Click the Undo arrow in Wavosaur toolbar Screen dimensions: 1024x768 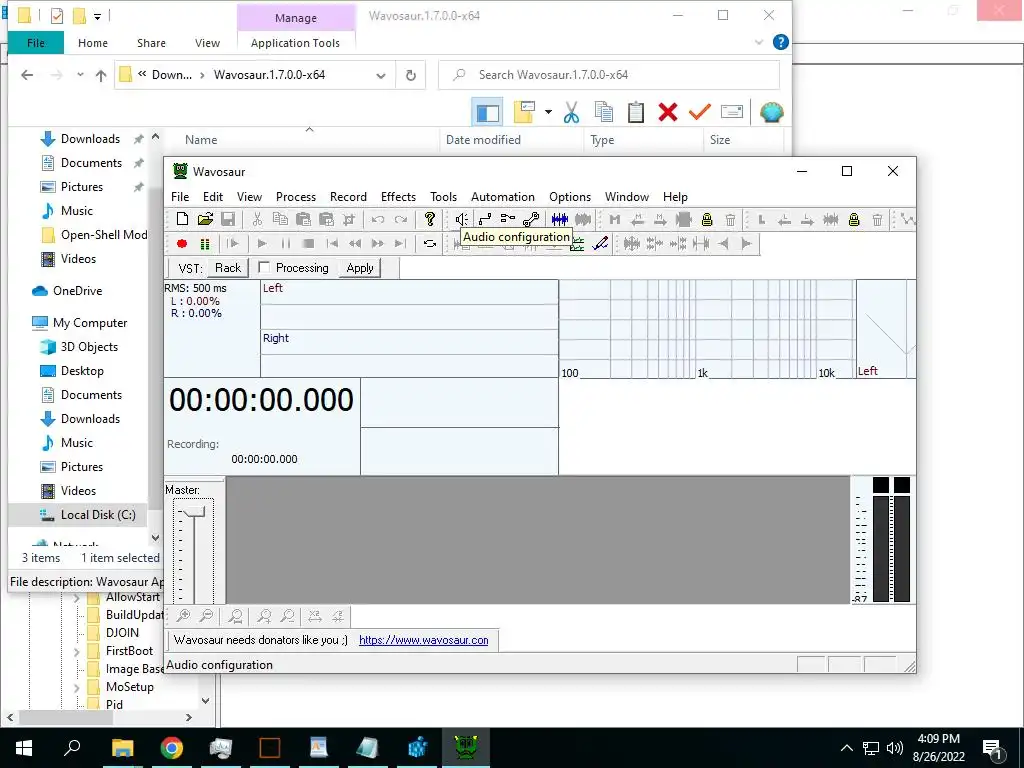[x=377, y=219]
